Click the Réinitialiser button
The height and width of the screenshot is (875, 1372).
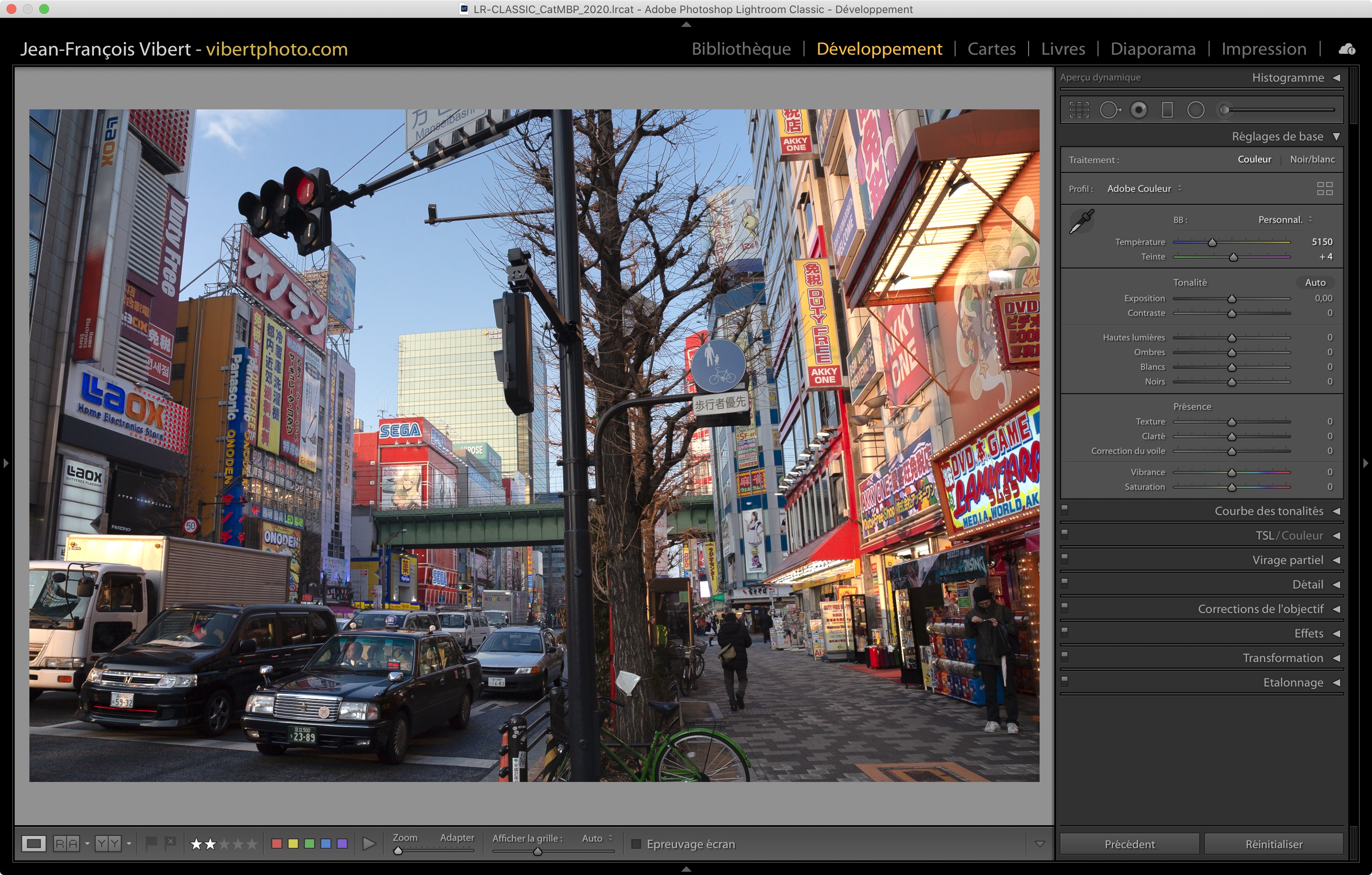1274,844
